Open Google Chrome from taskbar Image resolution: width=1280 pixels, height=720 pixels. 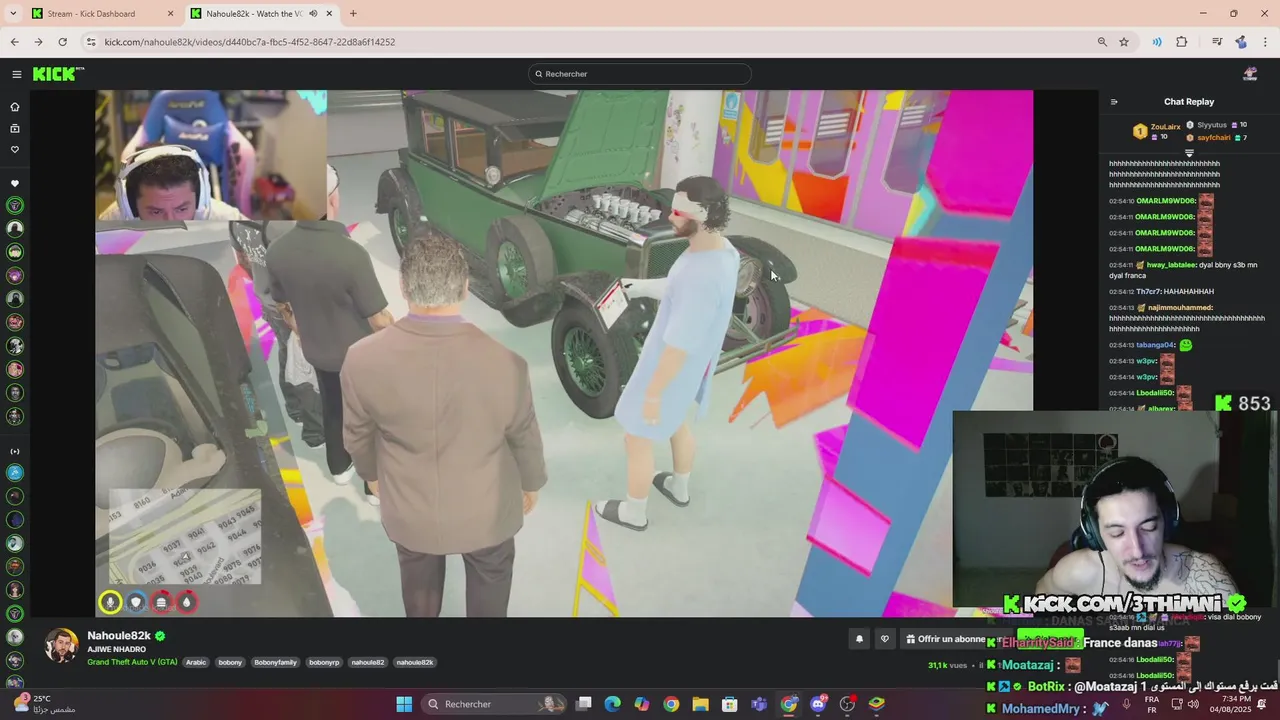[x=671, y=704]
